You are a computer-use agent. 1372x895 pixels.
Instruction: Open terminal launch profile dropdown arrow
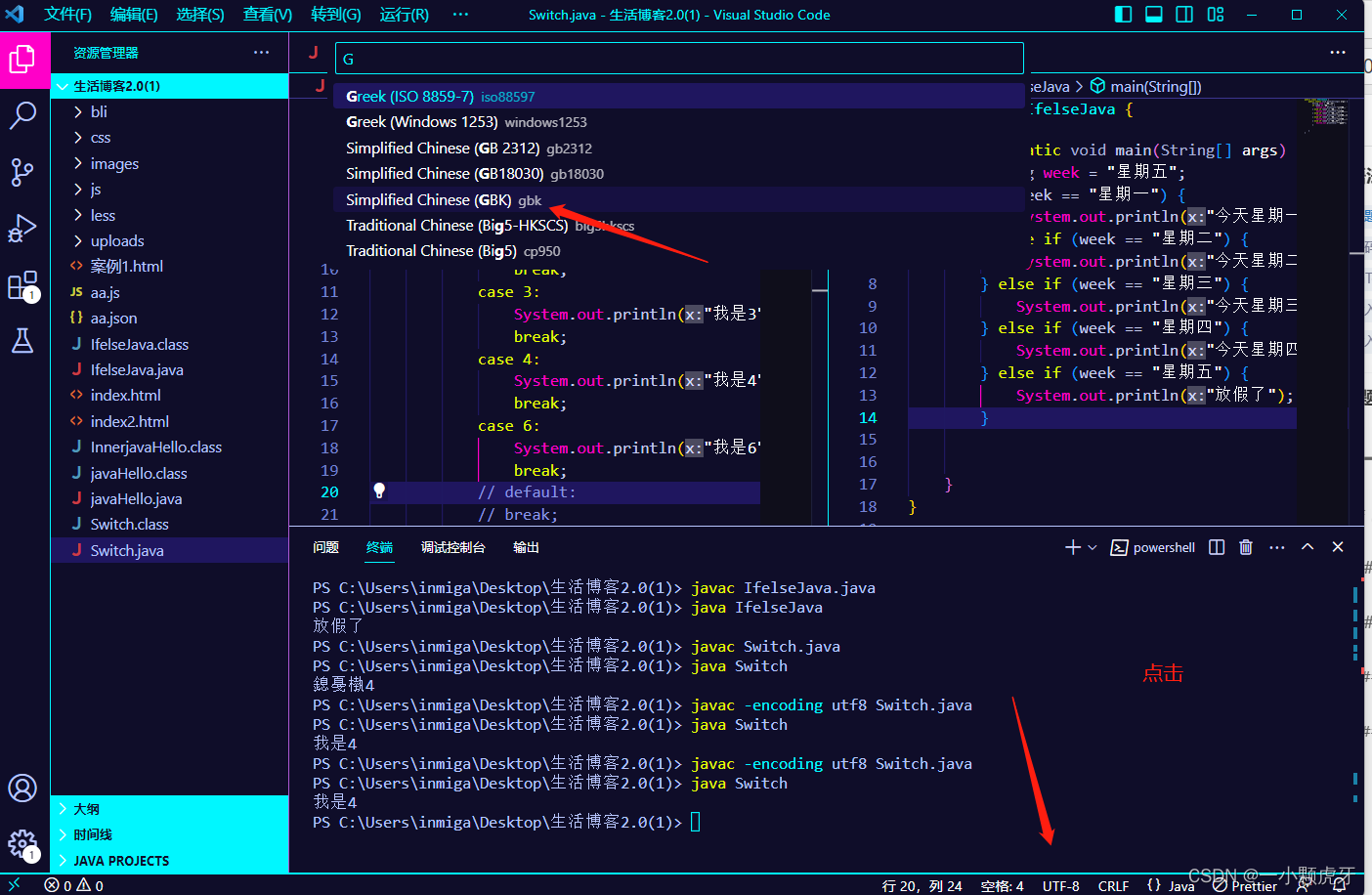click(1093, 547)
